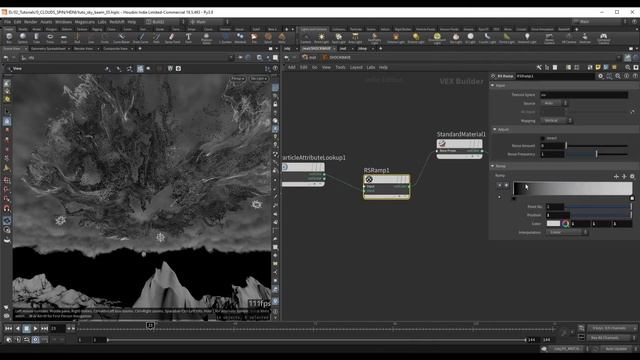The width and height of the screenshot is (640, 360).
Task: Open ramp gear options menu
Action: (x=632, y=176)
